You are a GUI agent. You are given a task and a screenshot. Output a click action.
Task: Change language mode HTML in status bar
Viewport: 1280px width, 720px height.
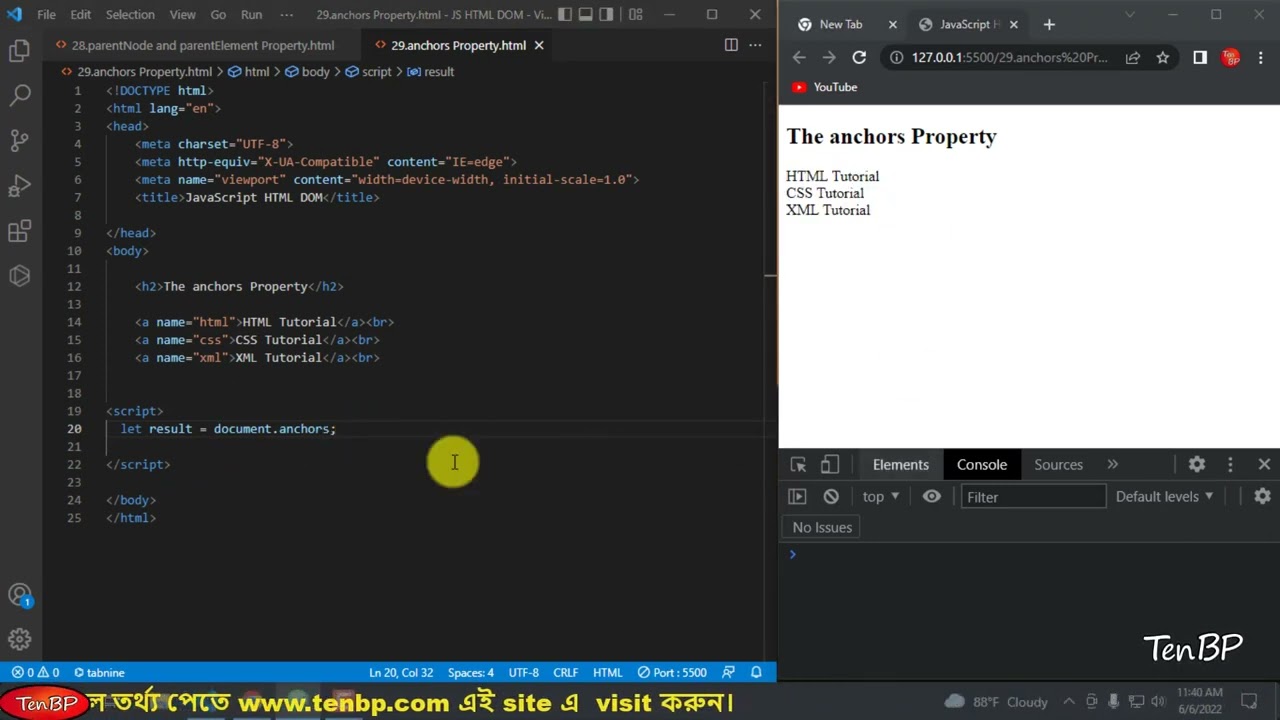tap(607, 673)
